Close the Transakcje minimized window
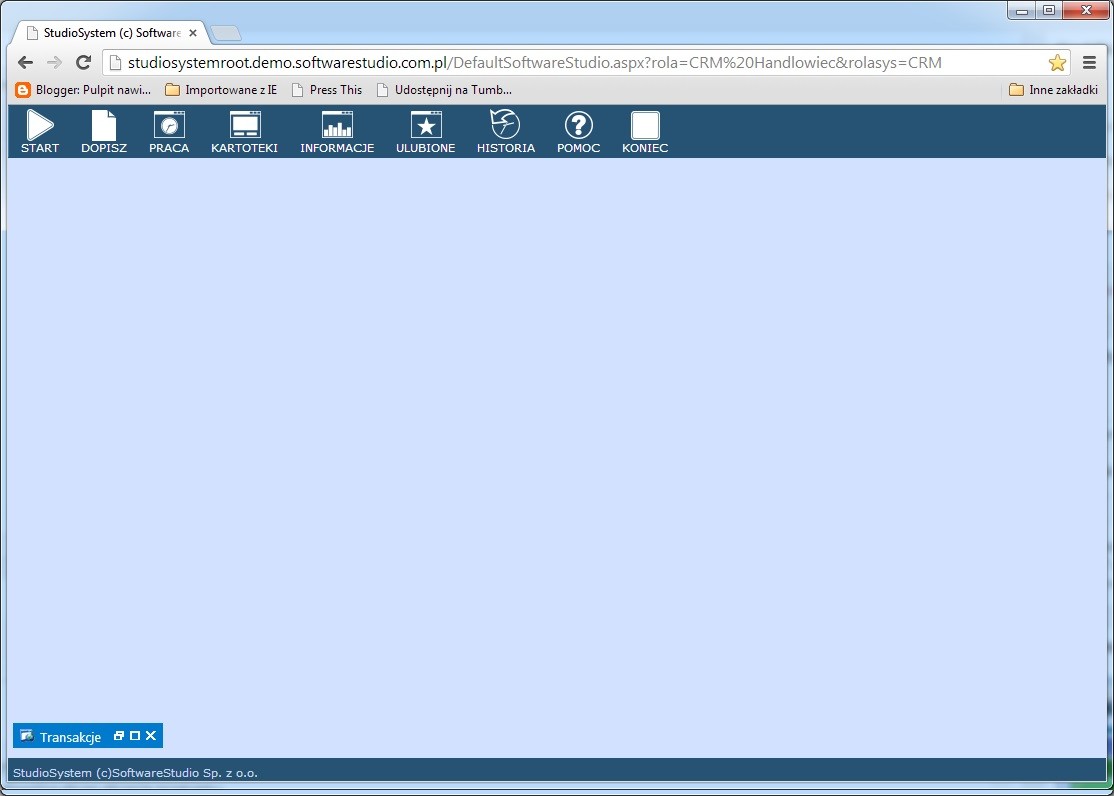1114x796 pixels. click(x=151, y=736)
